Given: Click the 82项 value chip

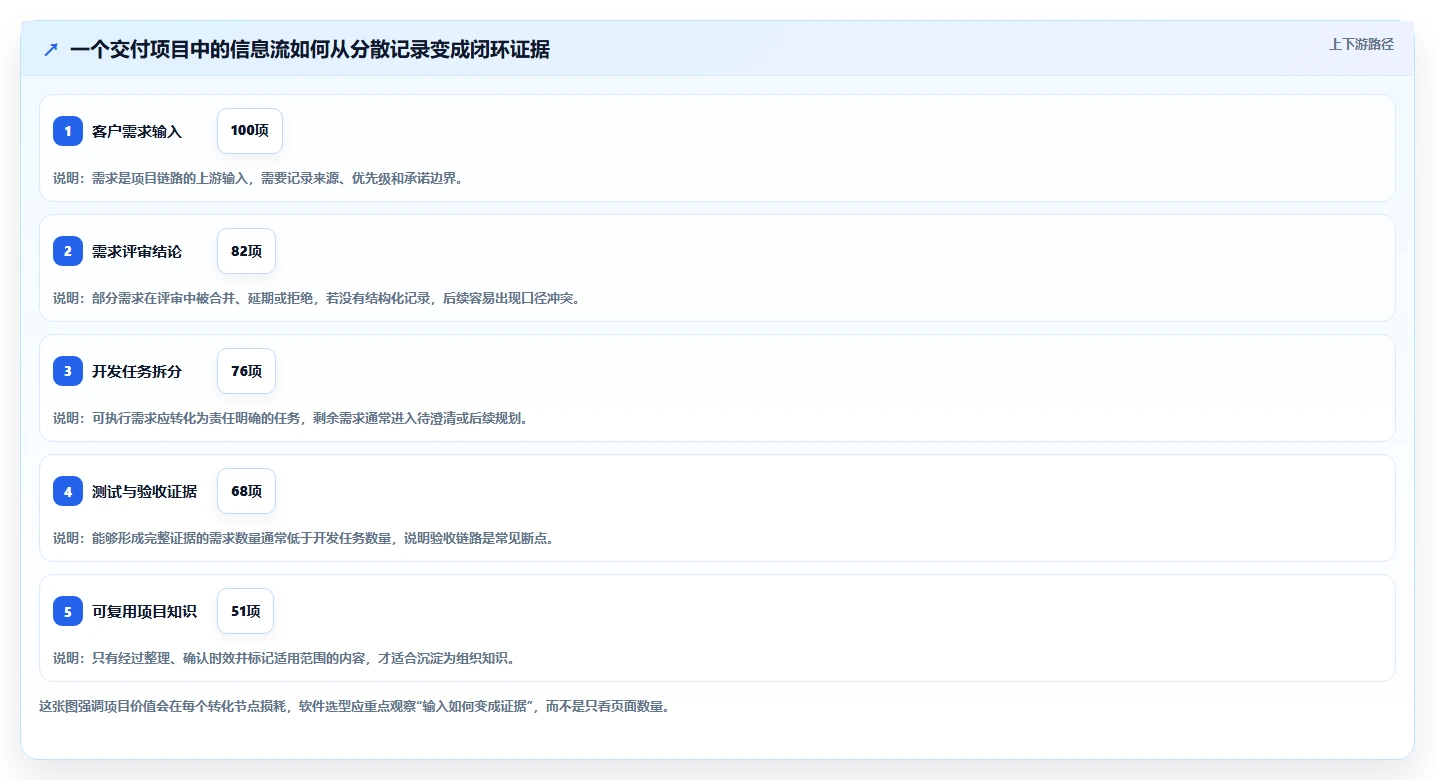Looking at the screenshot, I should pos(246,251).
